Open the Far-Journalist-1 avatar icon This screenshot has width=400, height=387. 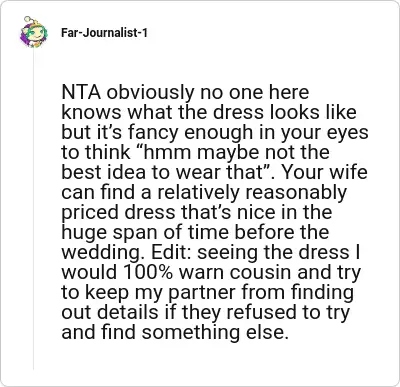(33, 32)
